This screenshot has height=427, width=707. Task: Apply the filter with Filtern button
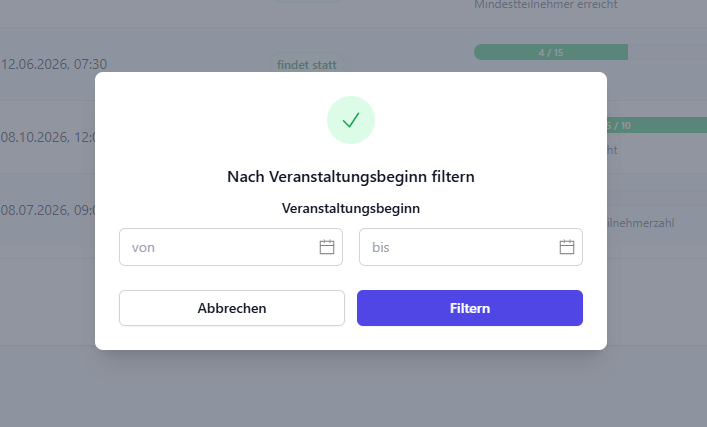click(469, 308)
